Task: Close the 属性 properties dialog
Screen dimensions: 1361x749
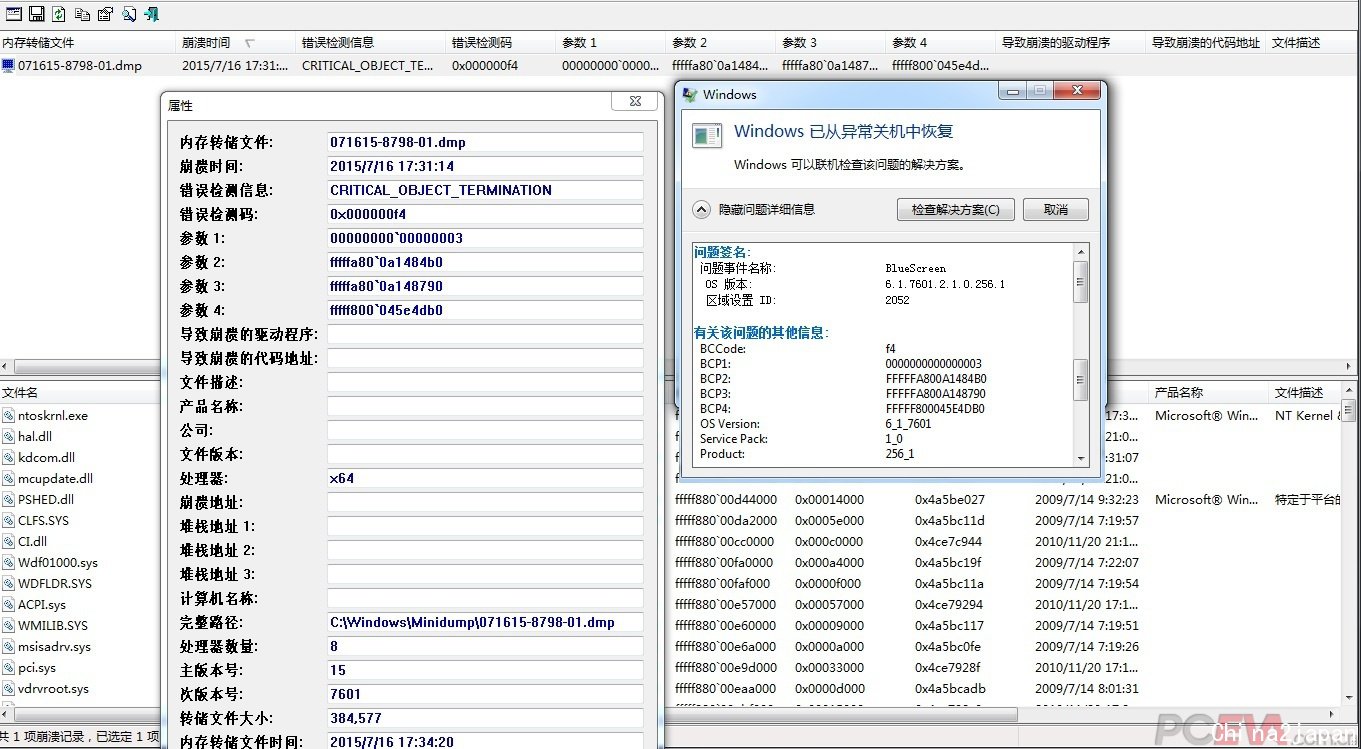Action: tap(634, 102)
